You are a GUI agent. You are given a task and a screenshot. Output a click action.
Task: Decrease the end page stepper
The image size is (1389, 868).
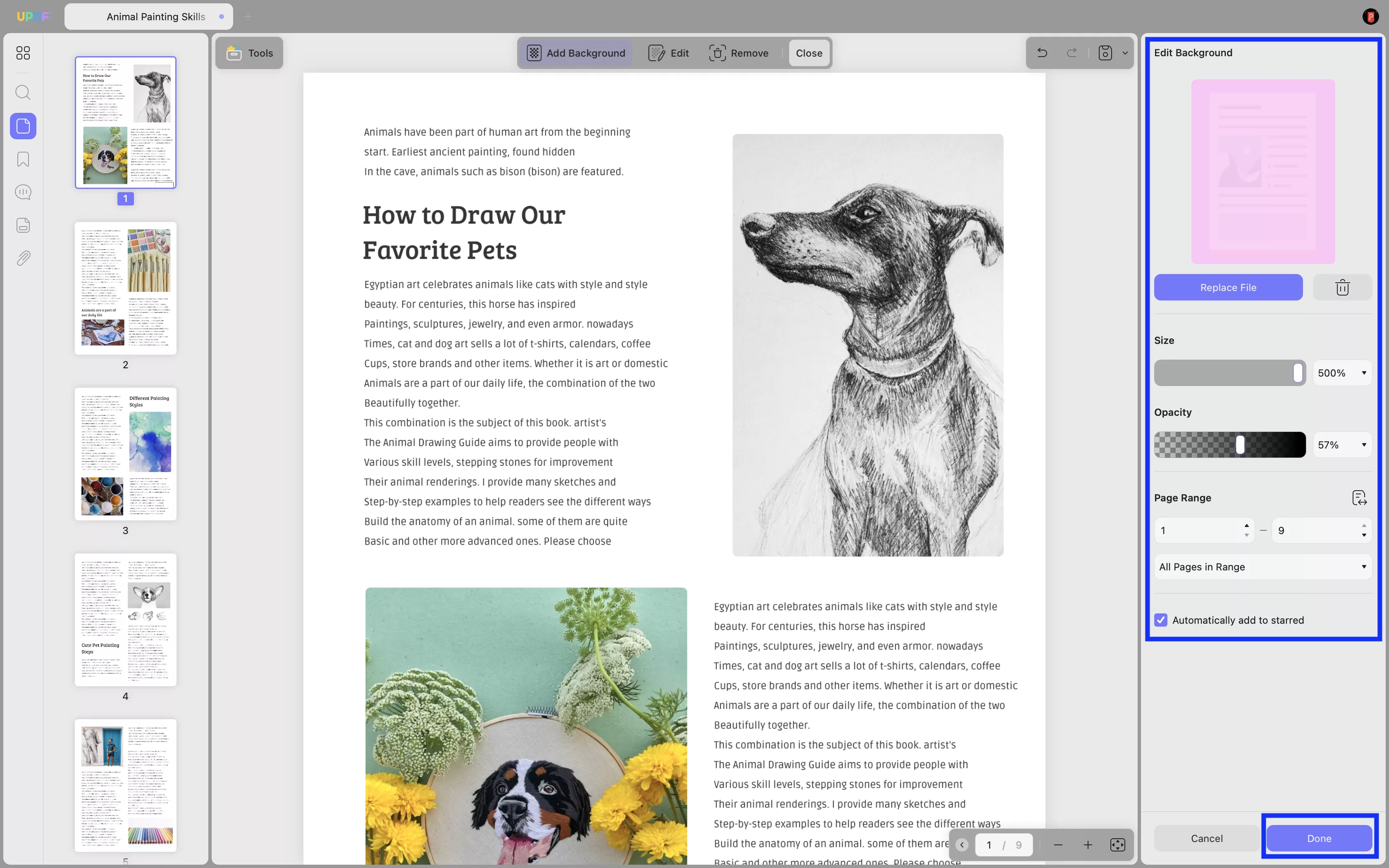tap(1364, 535)
